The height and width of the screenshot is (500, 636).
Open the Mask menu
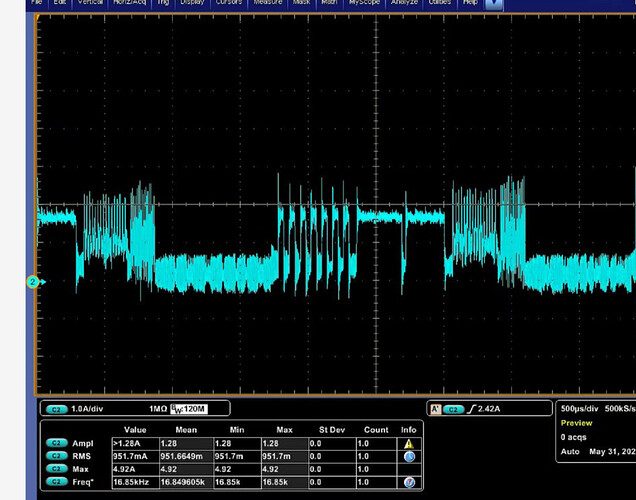[x=301, y=2]
